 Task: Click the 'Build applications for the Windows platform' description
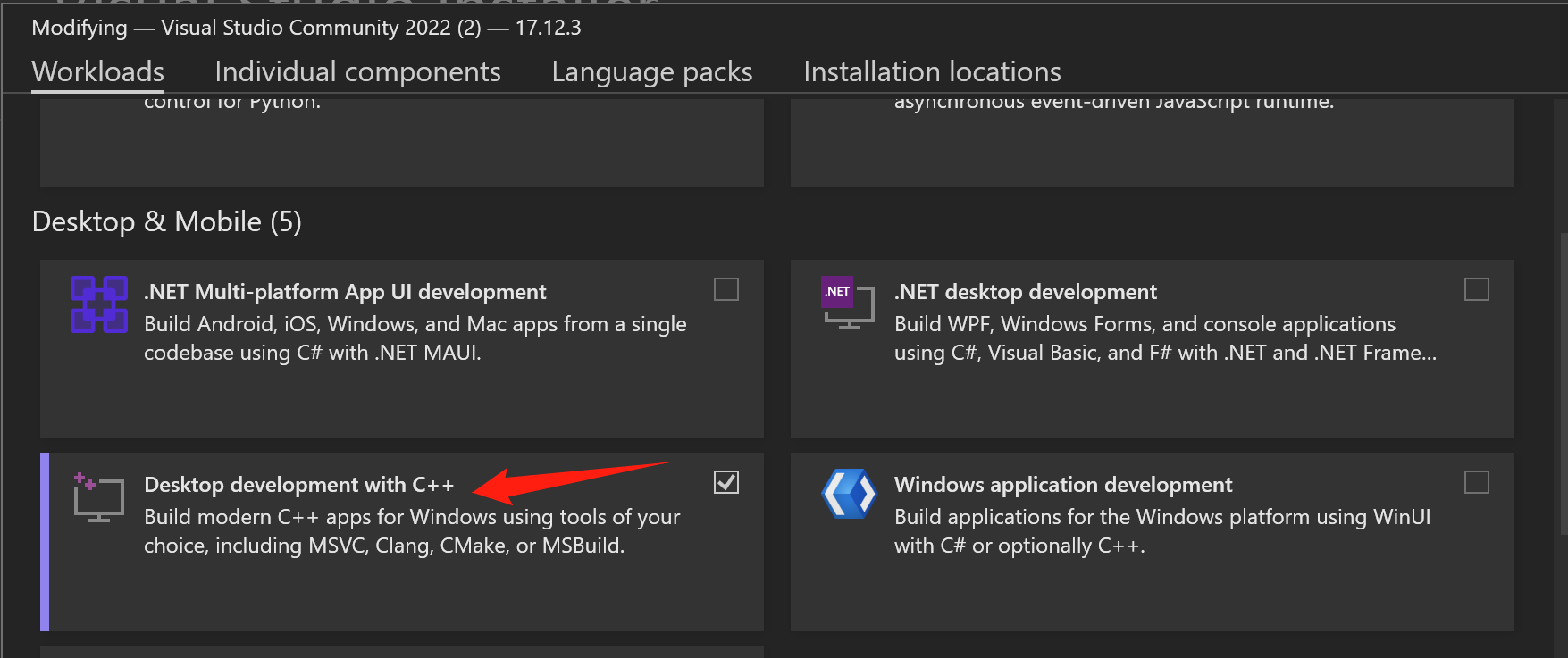(x=1162, y=531)
